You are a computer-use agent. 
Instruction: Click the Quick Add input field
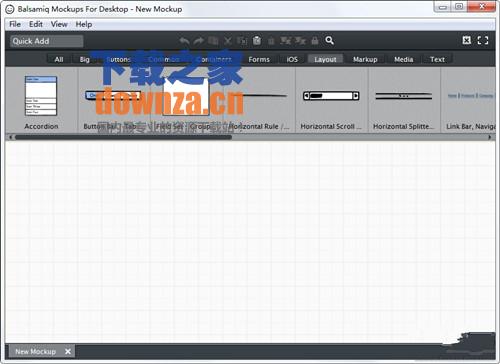tap(46, 41)
